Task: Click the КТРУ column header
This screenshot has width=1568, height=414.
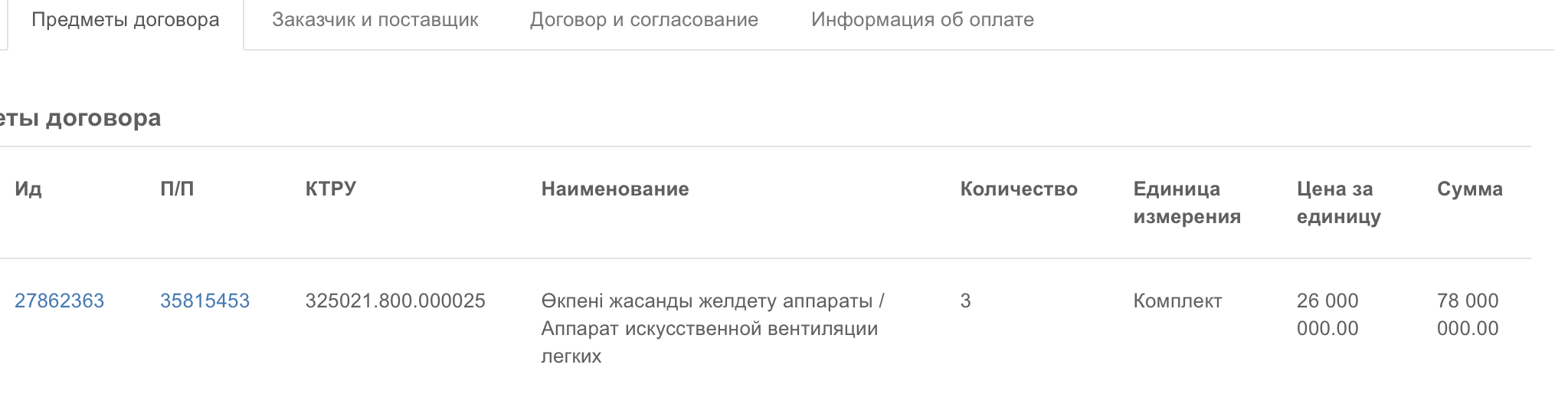Action: click(x=331, y=189)
